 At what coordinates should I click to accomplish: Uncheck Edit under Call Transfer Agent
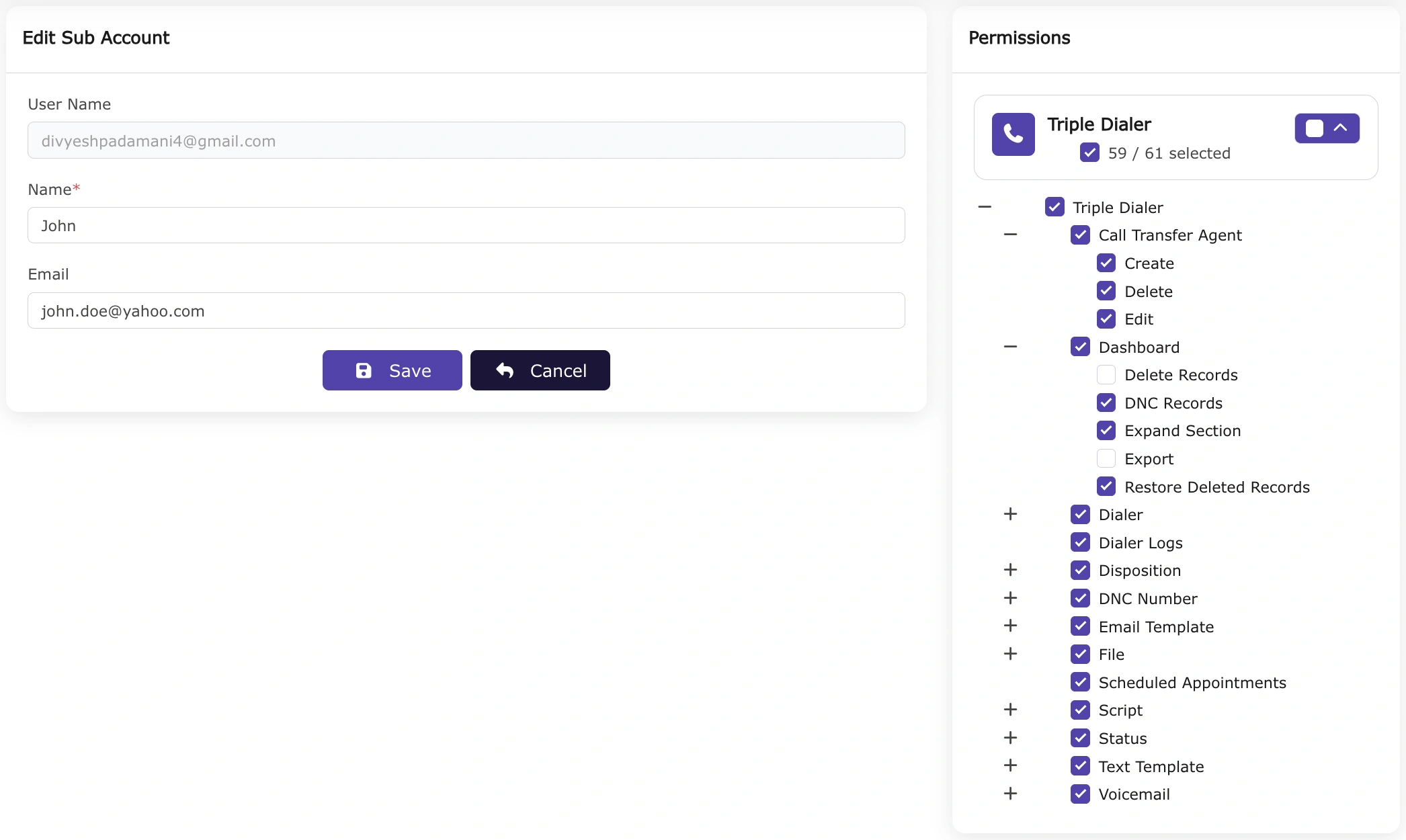point(1106,319)
